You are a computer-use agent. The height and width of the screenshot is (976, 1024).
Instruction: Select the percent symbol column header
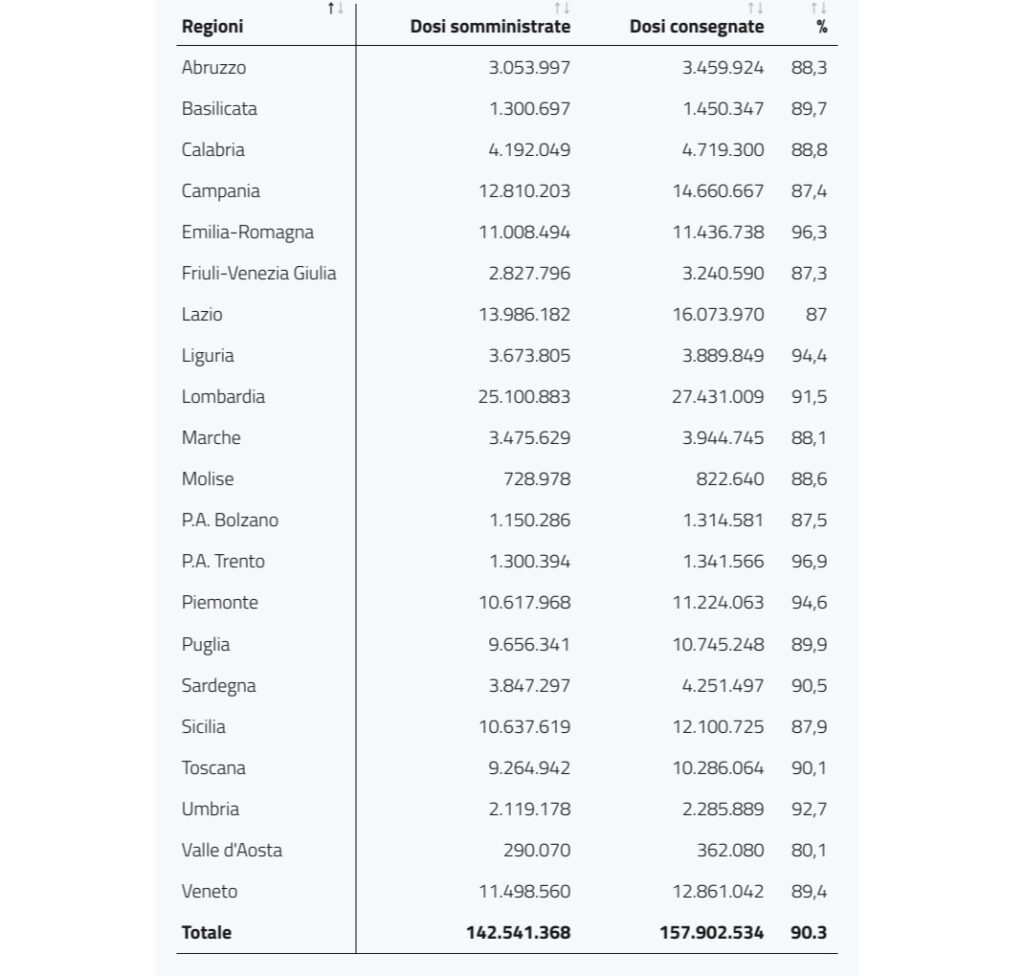822,27
